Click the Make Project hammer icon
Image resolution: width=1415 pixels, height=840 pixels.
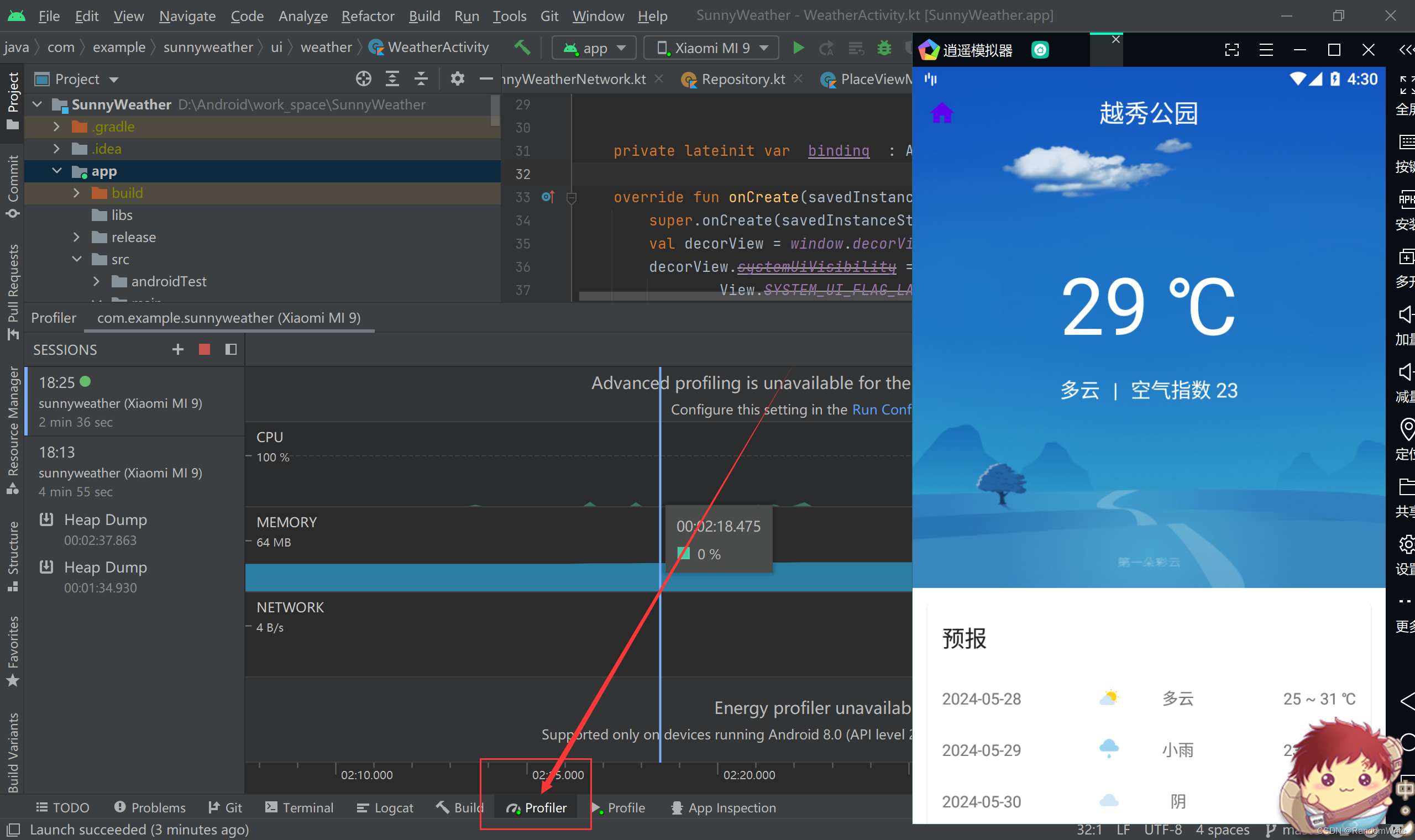(x=522, y=48)
